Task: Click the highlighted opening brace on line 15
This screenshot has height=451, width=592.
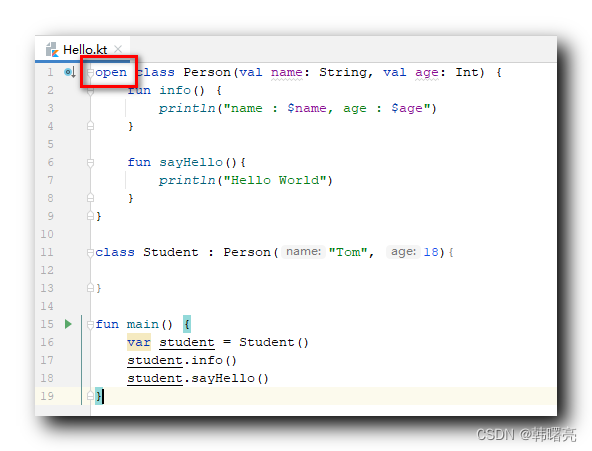Action: point(187,324)
